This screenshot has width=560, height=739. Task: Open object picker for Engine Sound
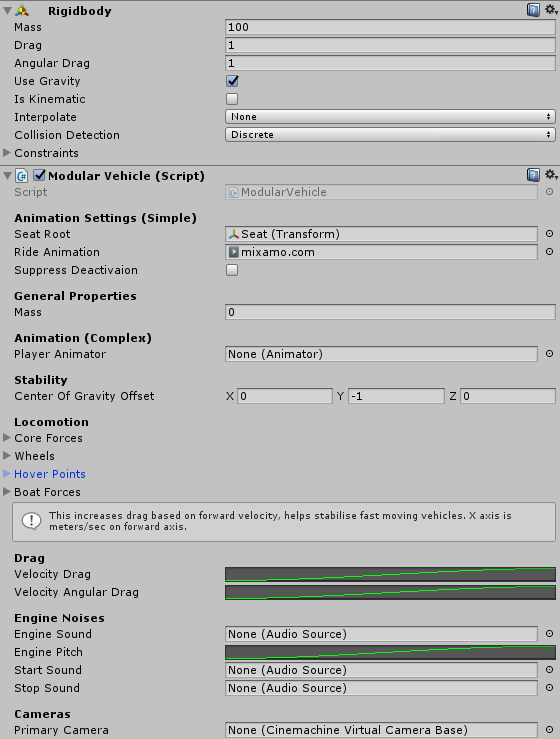(549, 633)
